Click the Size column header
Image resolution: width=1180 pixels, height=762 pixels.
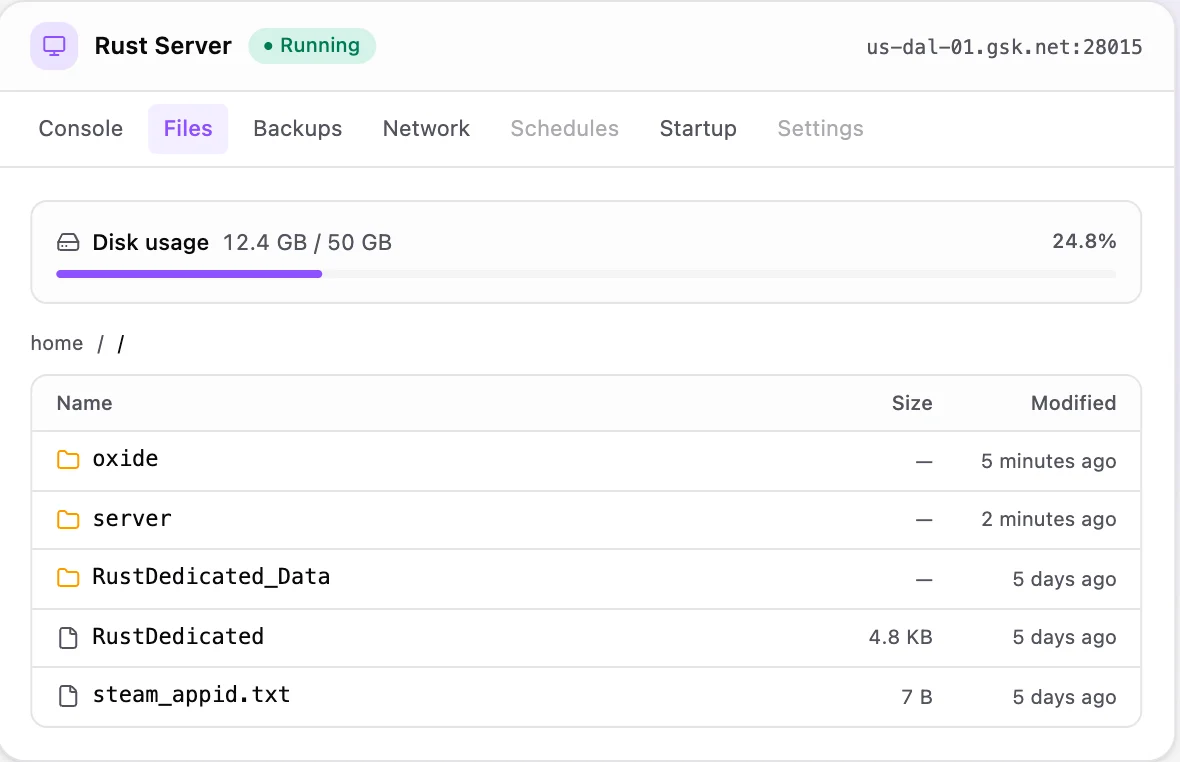(x=912, y=403)
